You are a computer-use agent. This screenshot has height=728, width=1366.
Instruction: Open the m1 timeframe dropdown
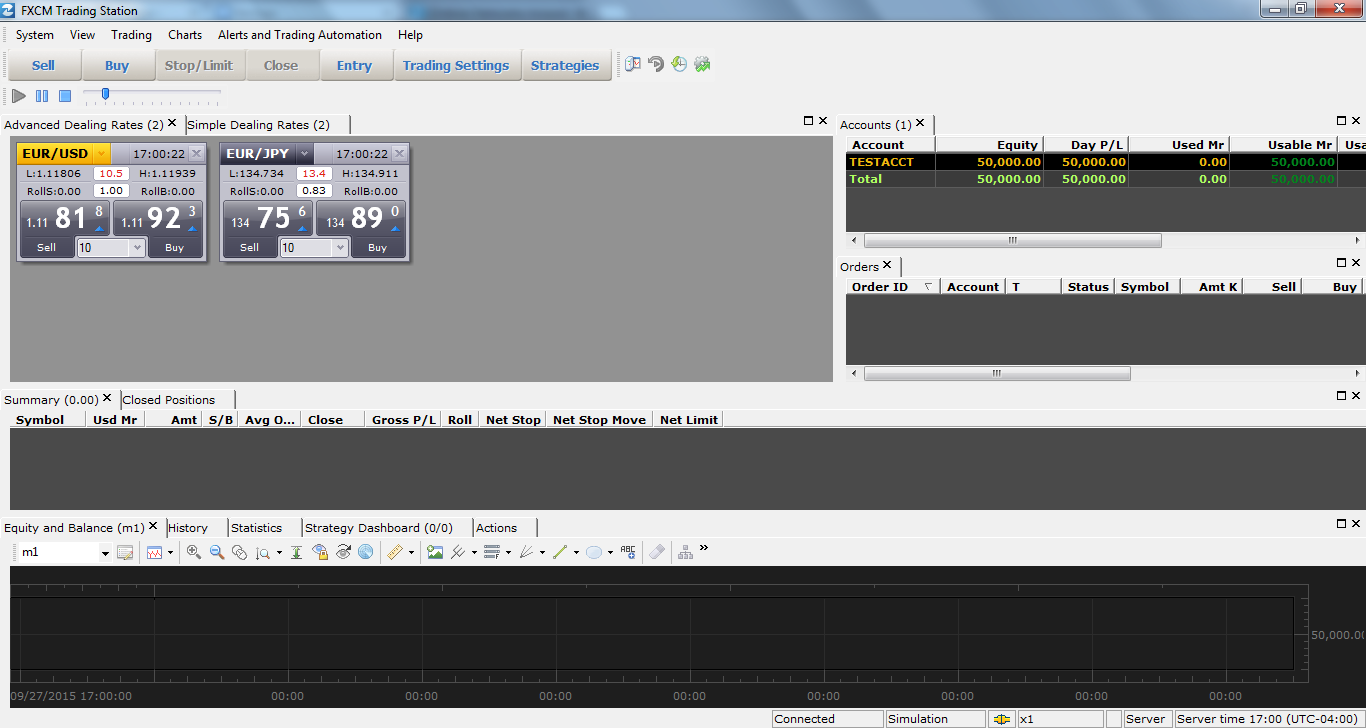[x=105, y=553]
